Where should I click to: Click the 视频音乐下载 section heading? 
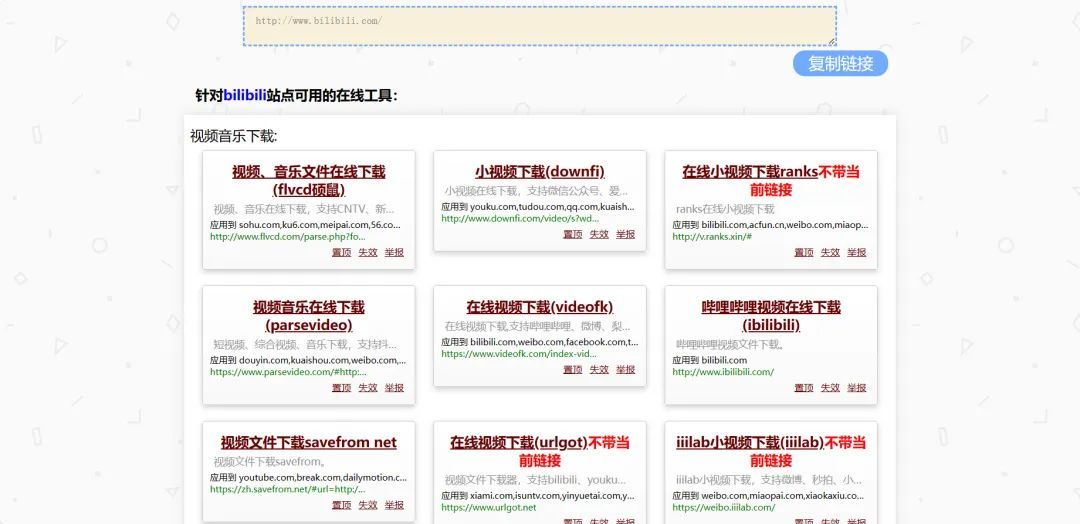pos(233,136)
